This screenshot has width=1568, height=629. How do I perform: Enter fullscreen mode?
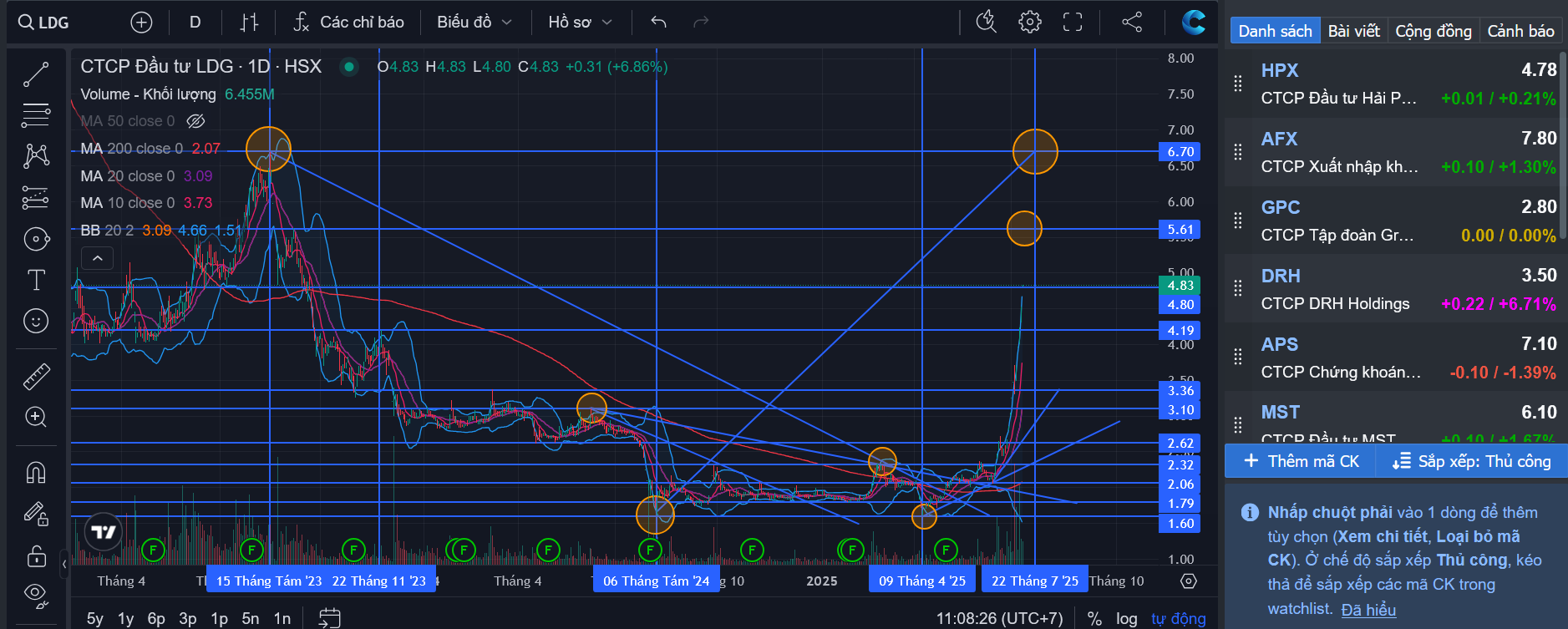point(1073,23)
